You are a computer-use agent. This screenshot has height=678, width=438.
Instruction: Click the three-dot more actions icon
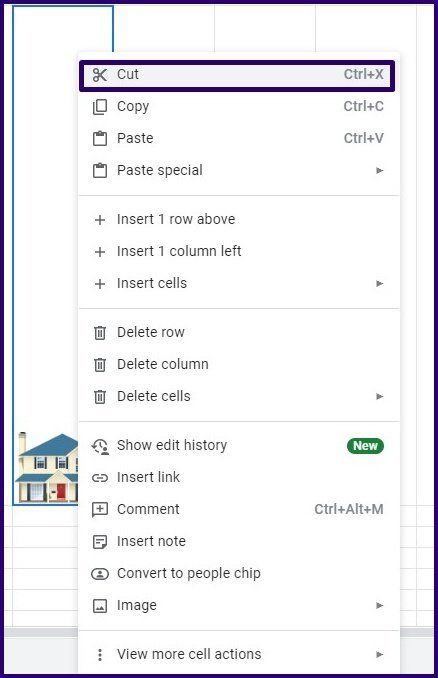click(100, 655)
